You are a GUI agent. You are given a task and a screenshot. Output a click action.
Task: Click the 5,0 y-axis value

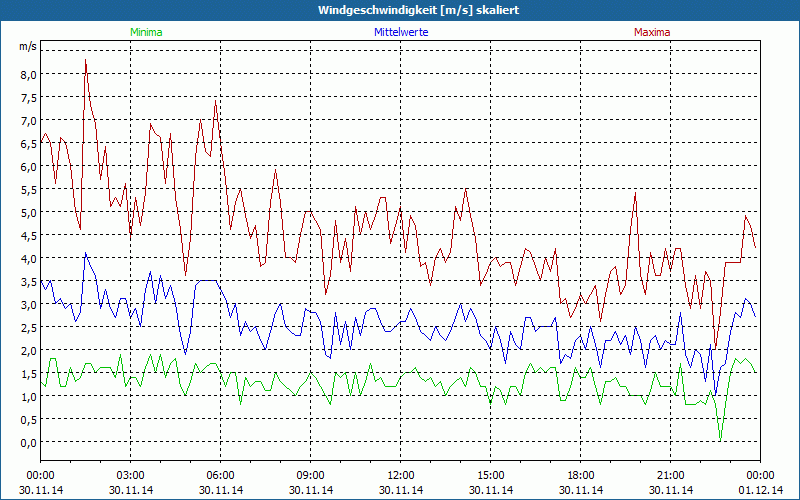pyautogui.click(x=28, y=212)
